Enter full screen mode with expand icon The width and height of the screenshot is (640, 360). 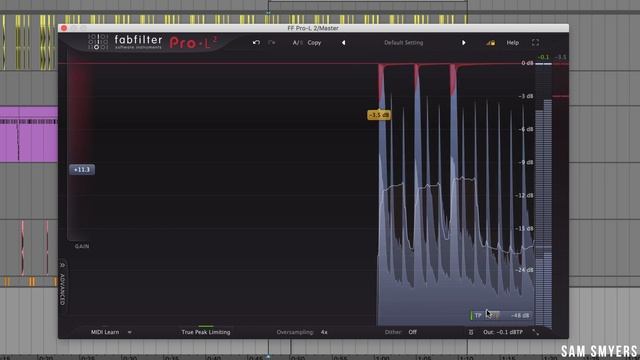point(536,42)
